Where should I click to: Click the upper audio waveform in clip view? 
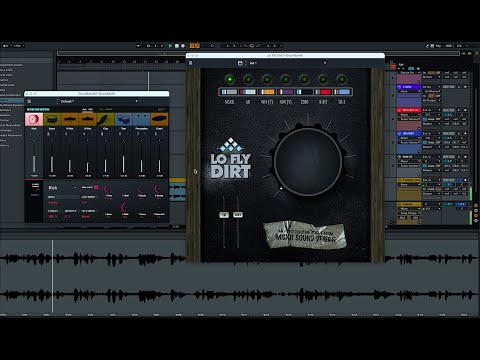[x=240, y=258]
